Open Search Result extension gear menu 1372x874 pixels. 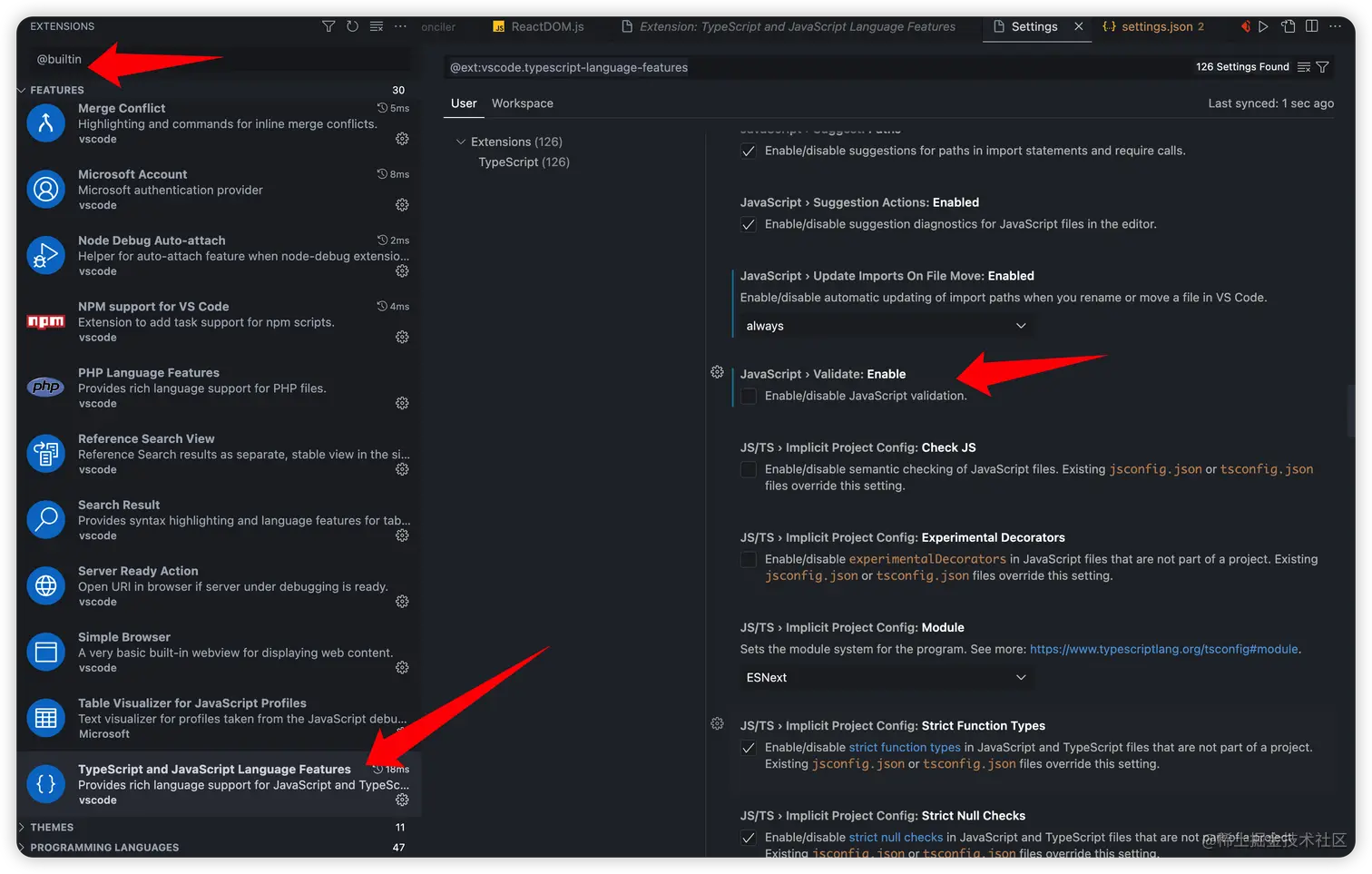click(x=402, y=535)
